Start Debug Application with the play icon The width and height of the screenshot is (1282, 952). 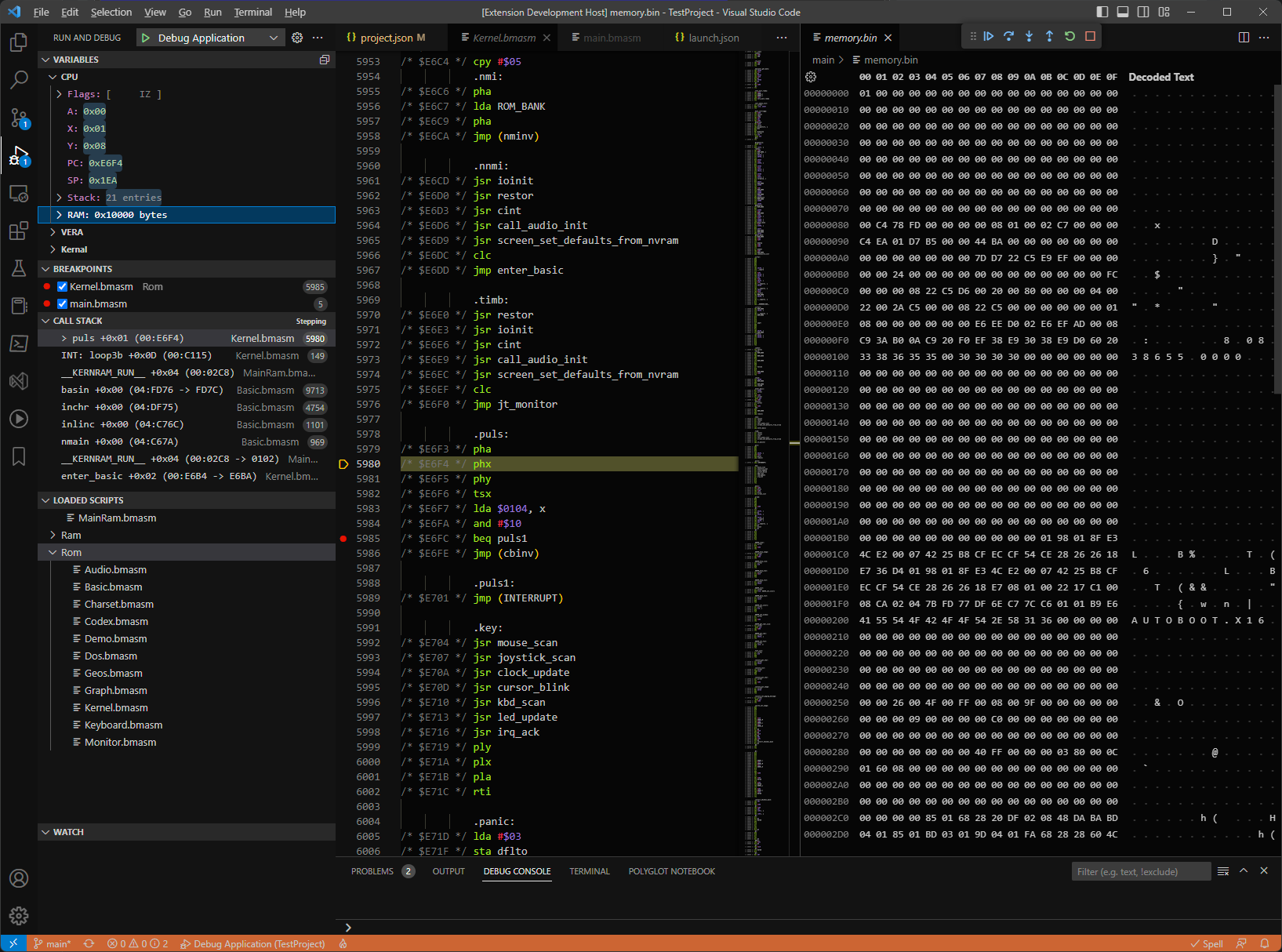pos(145,37)
